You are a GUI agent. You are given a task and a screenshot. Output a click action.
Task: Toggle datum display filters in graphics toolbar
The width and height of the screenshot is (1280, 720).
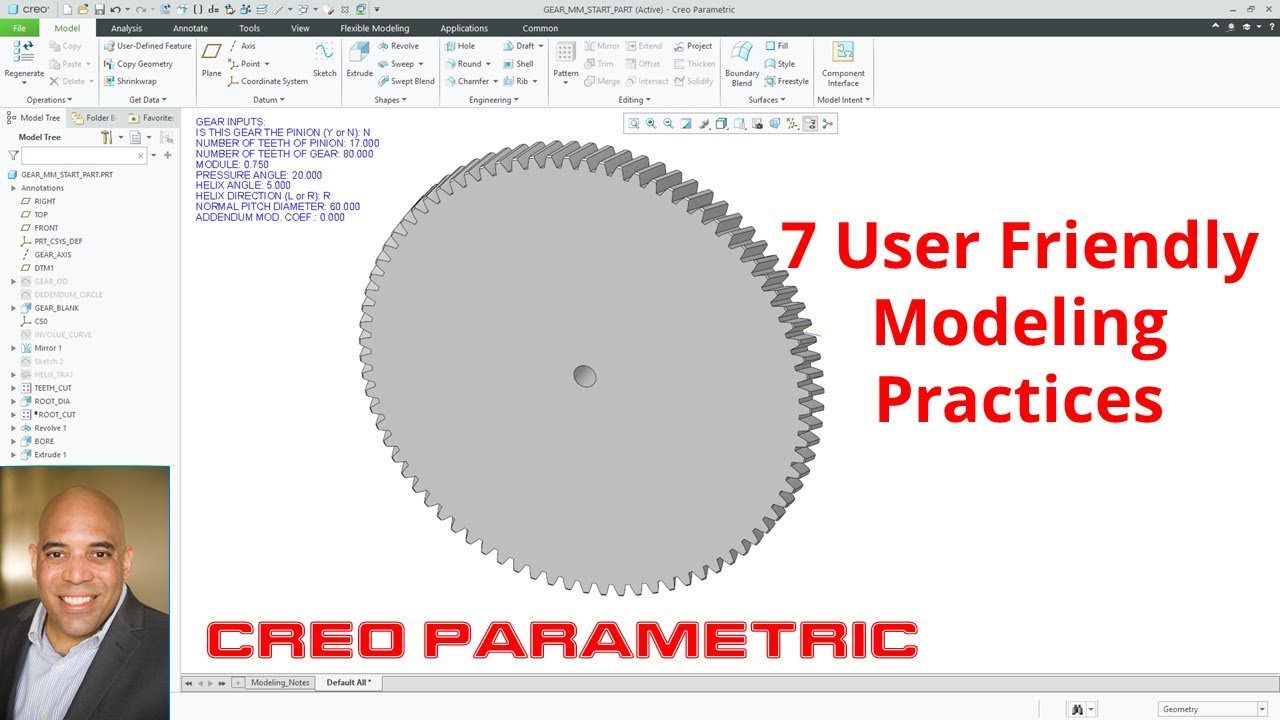792,124
